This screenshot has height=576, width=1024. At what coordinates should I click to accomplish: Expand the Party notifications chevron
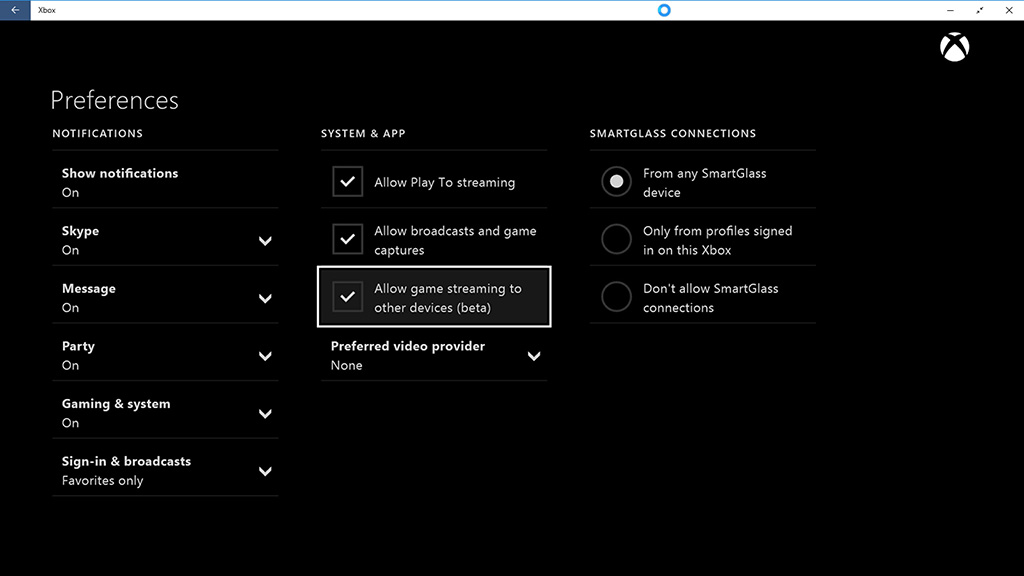tap(265, 356)
